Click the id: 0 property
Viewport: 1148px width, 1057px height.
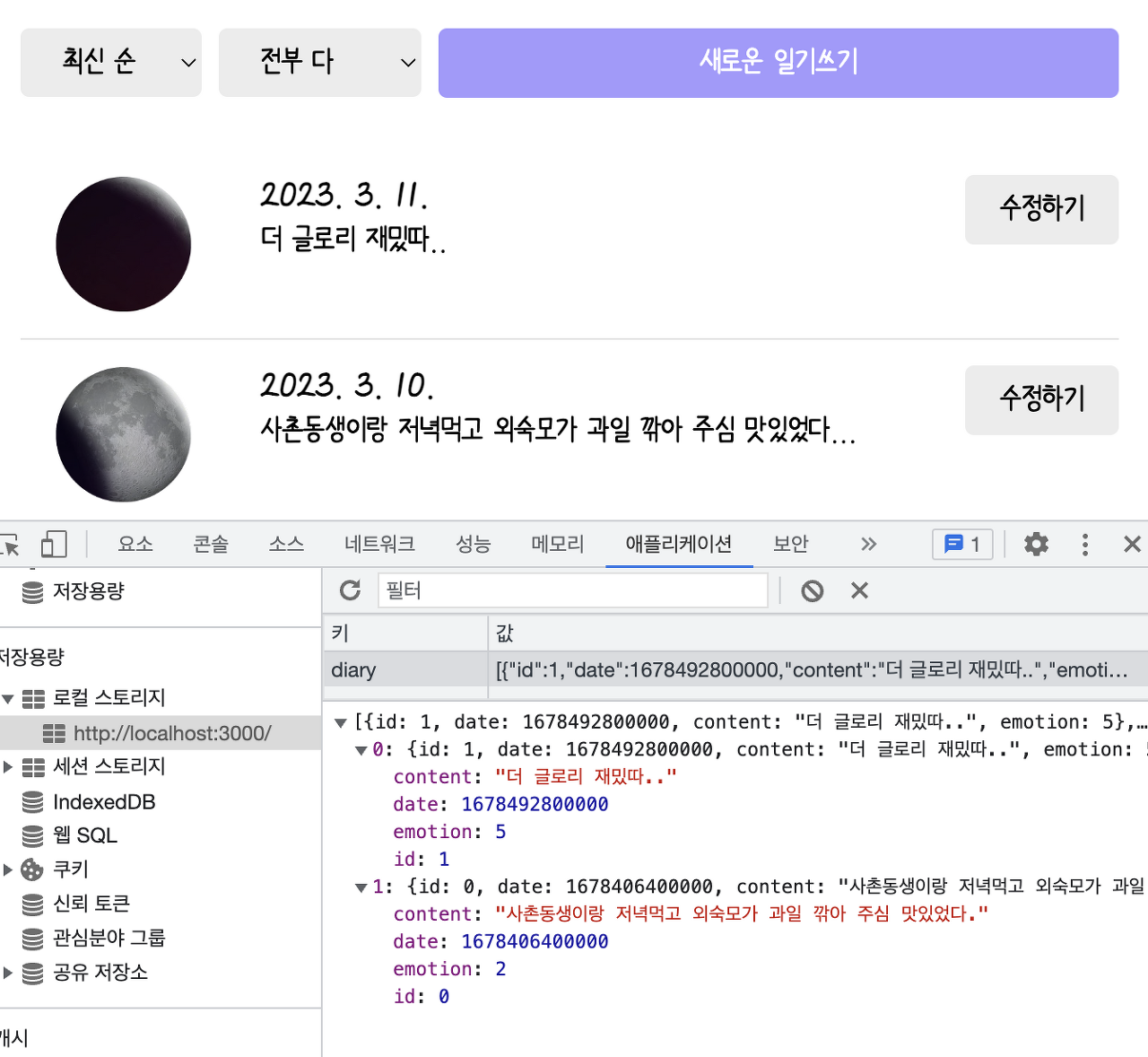point(422,997)
